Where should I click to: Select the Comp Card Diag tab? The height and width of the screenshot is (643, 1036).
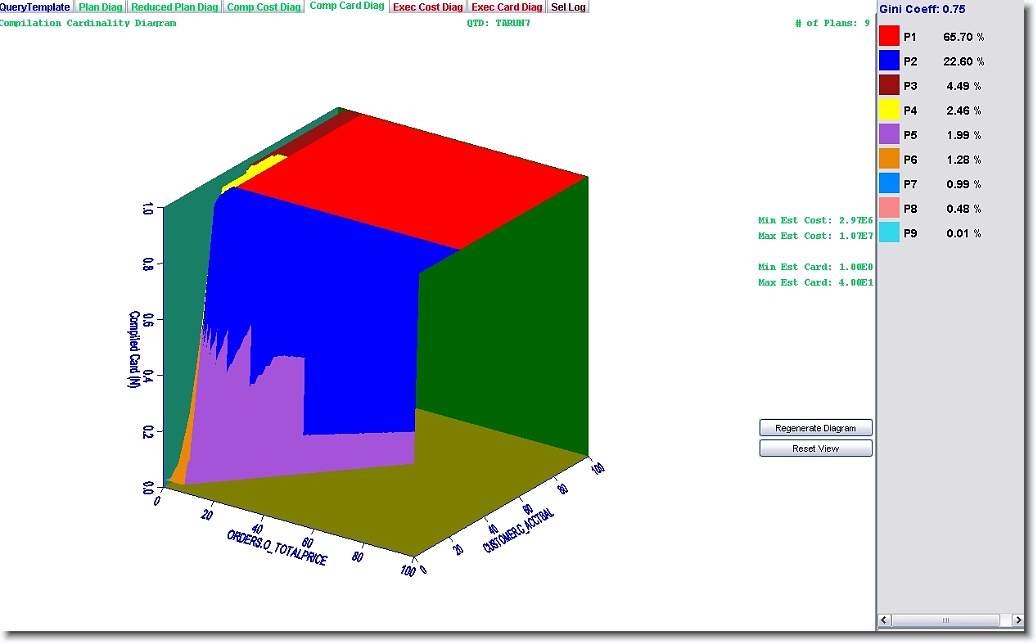pyautogui.click(x=347, y=6)
